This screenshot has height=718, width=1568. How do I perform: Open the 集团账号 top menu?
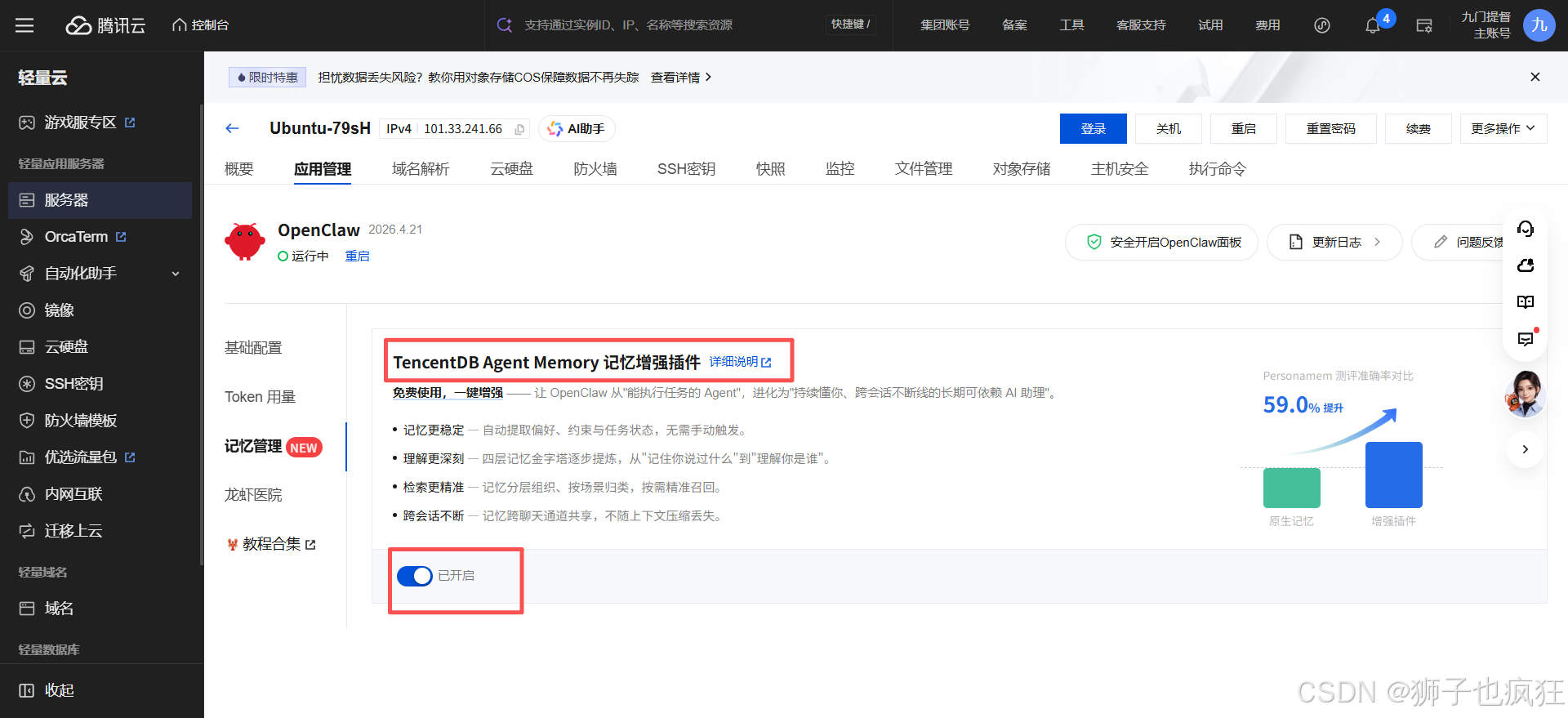[x=945, y=25]
